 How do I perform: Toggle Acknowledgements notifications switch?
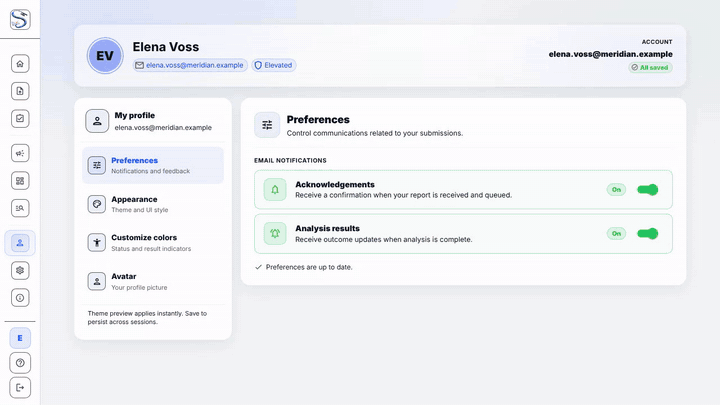(x=648, y=190)
